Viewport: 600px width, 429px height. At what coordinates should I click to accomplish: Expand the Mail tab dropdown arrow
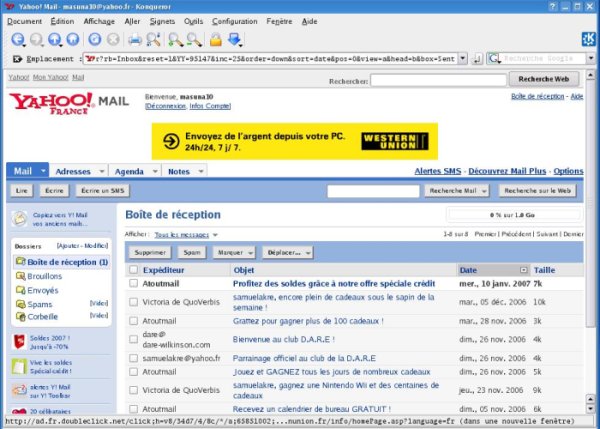click(43, 171)
